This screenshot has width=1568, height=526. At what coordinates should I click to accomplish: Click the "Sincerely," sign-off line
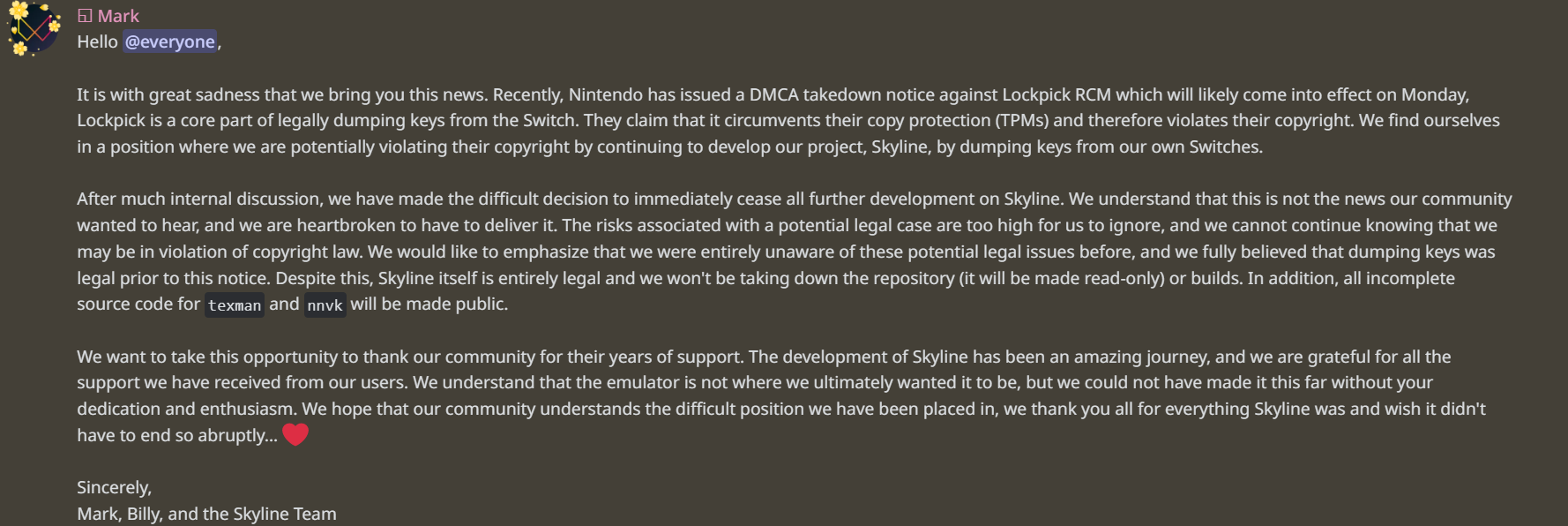coord(115,487)
